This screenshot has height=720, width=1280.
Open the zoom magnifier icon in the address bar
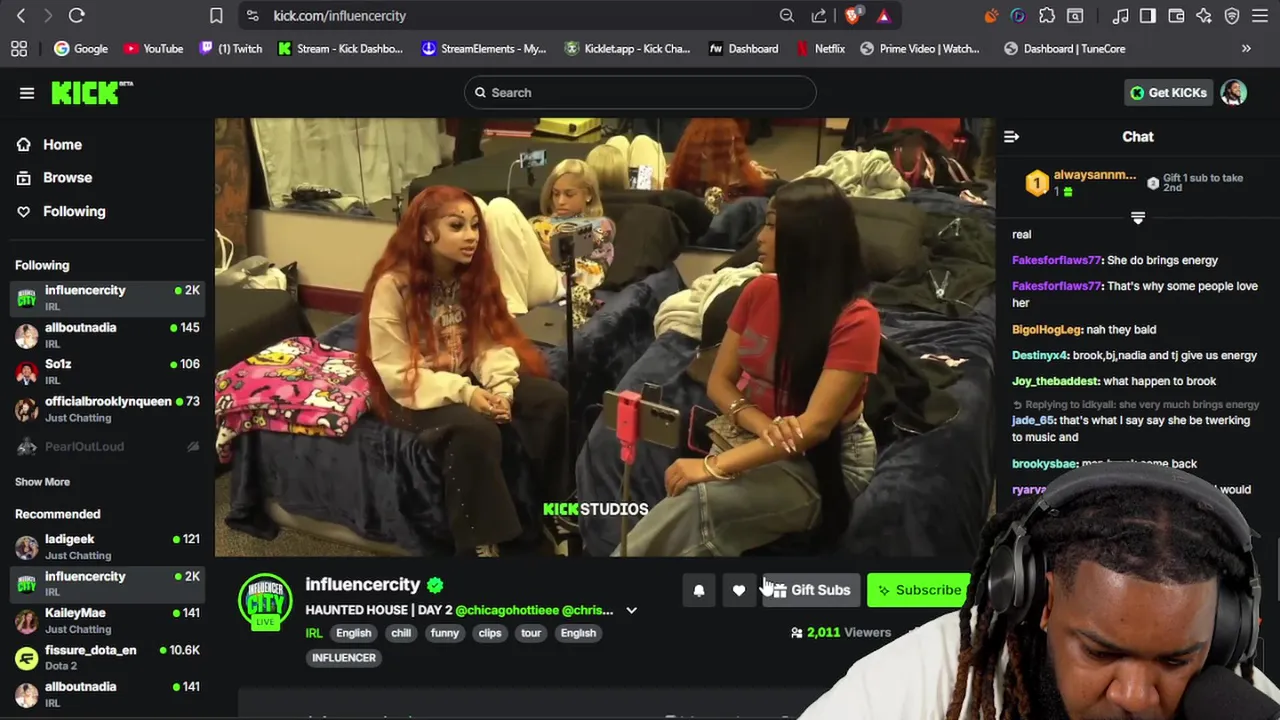[787, 16]
